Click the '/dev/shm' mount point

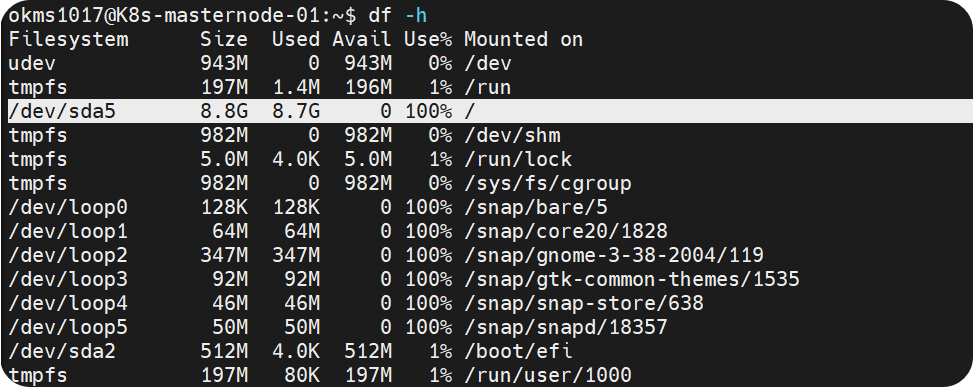512,135
